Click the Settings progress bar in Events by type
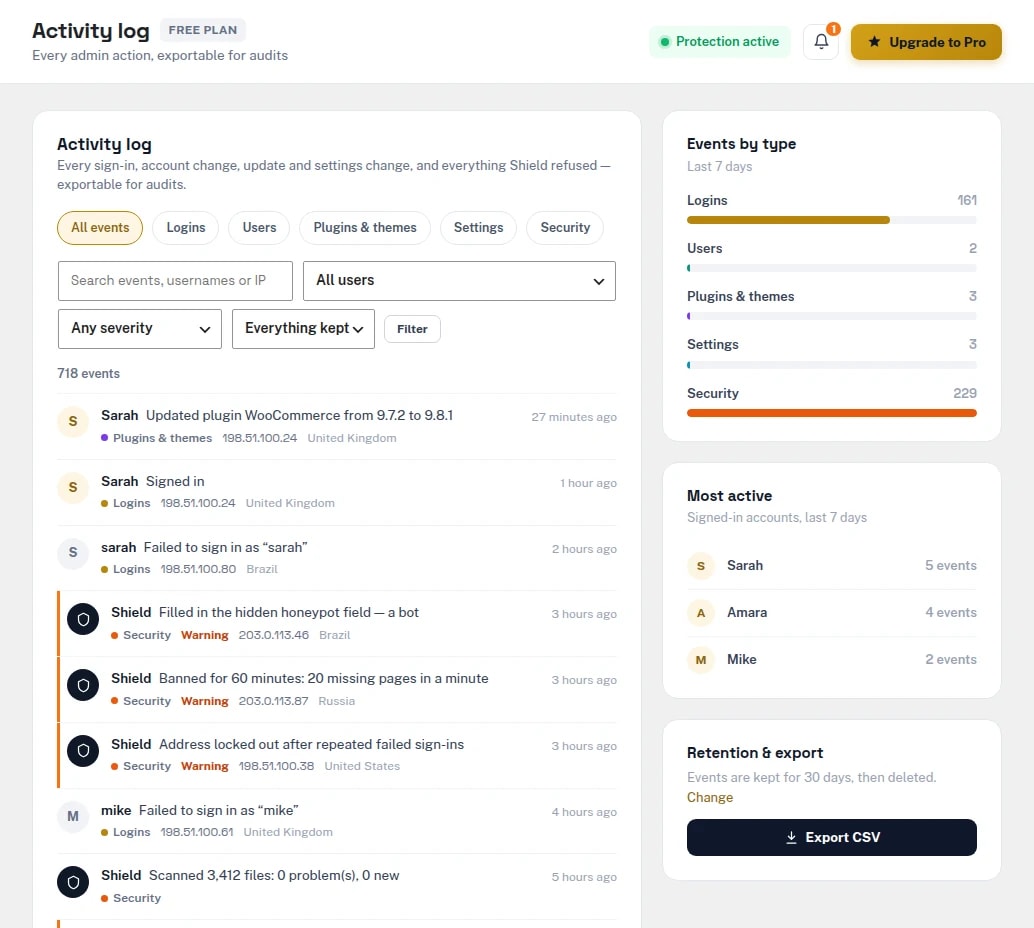This screenshot has height=928, width=1034. click(x=832, y=365)
